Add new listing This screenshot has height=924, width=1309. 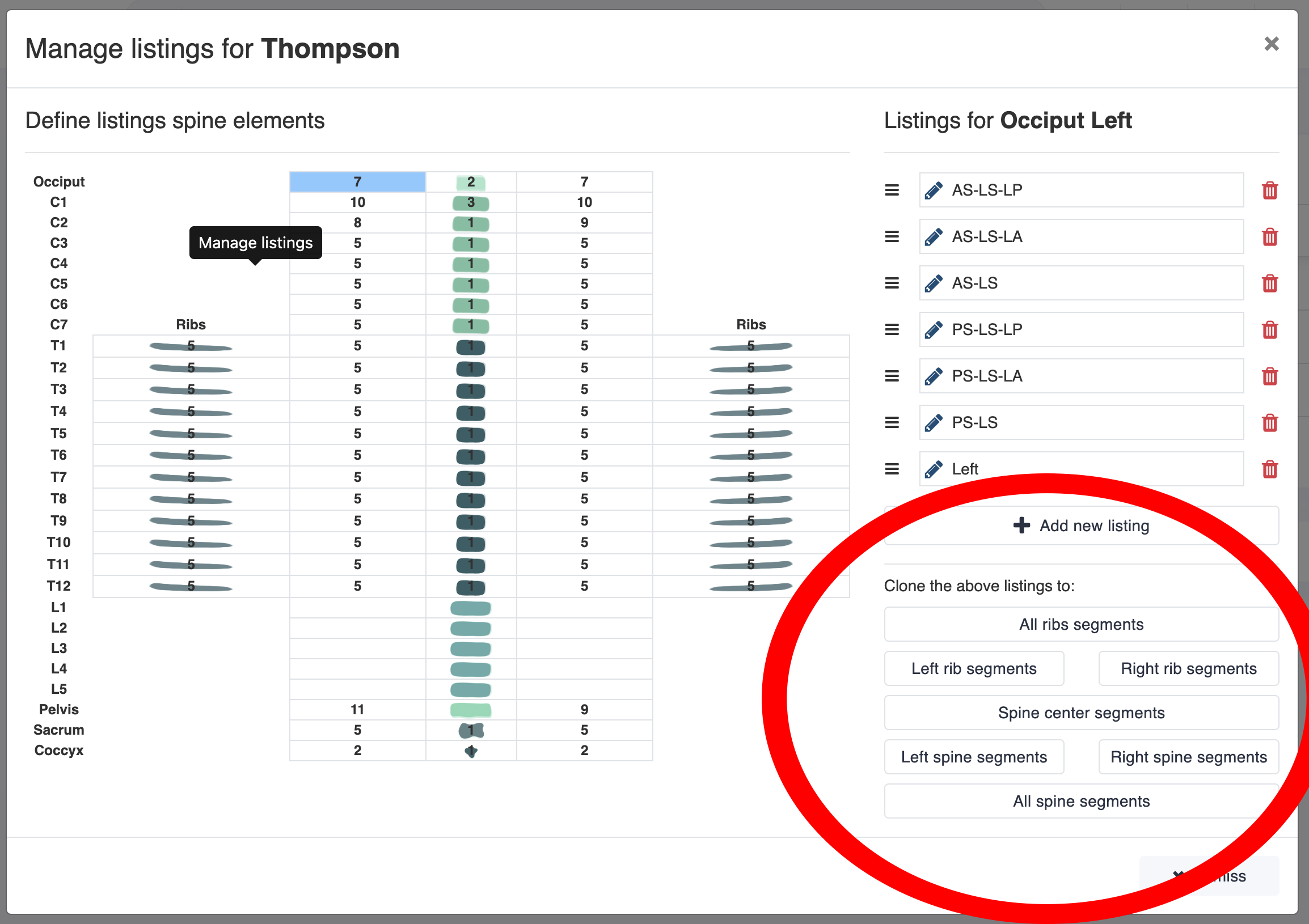click(1081, 526)
